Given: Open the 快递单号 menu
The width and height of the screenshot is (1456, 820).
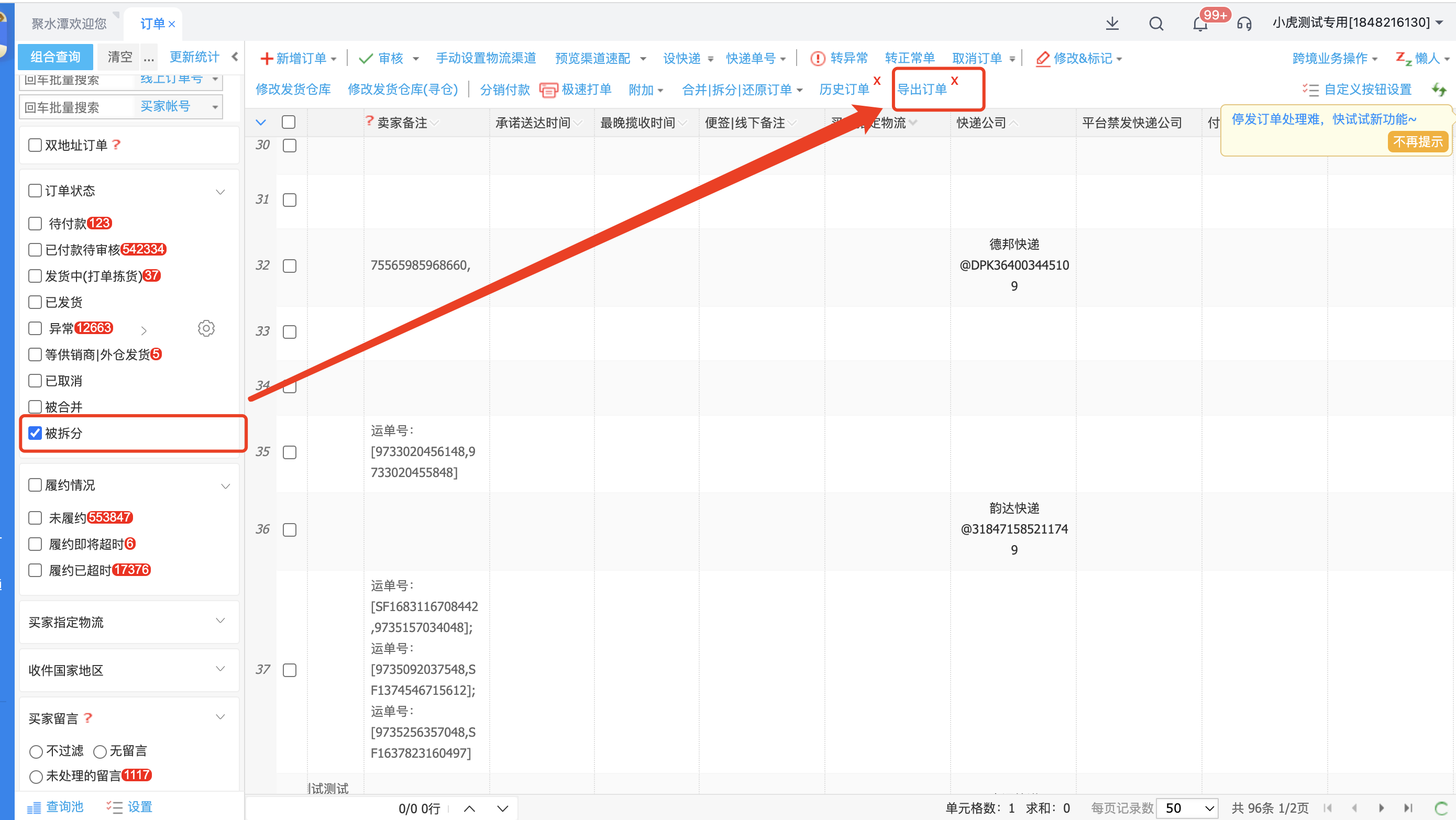Looking at the screenshot, I should point(756,58).
